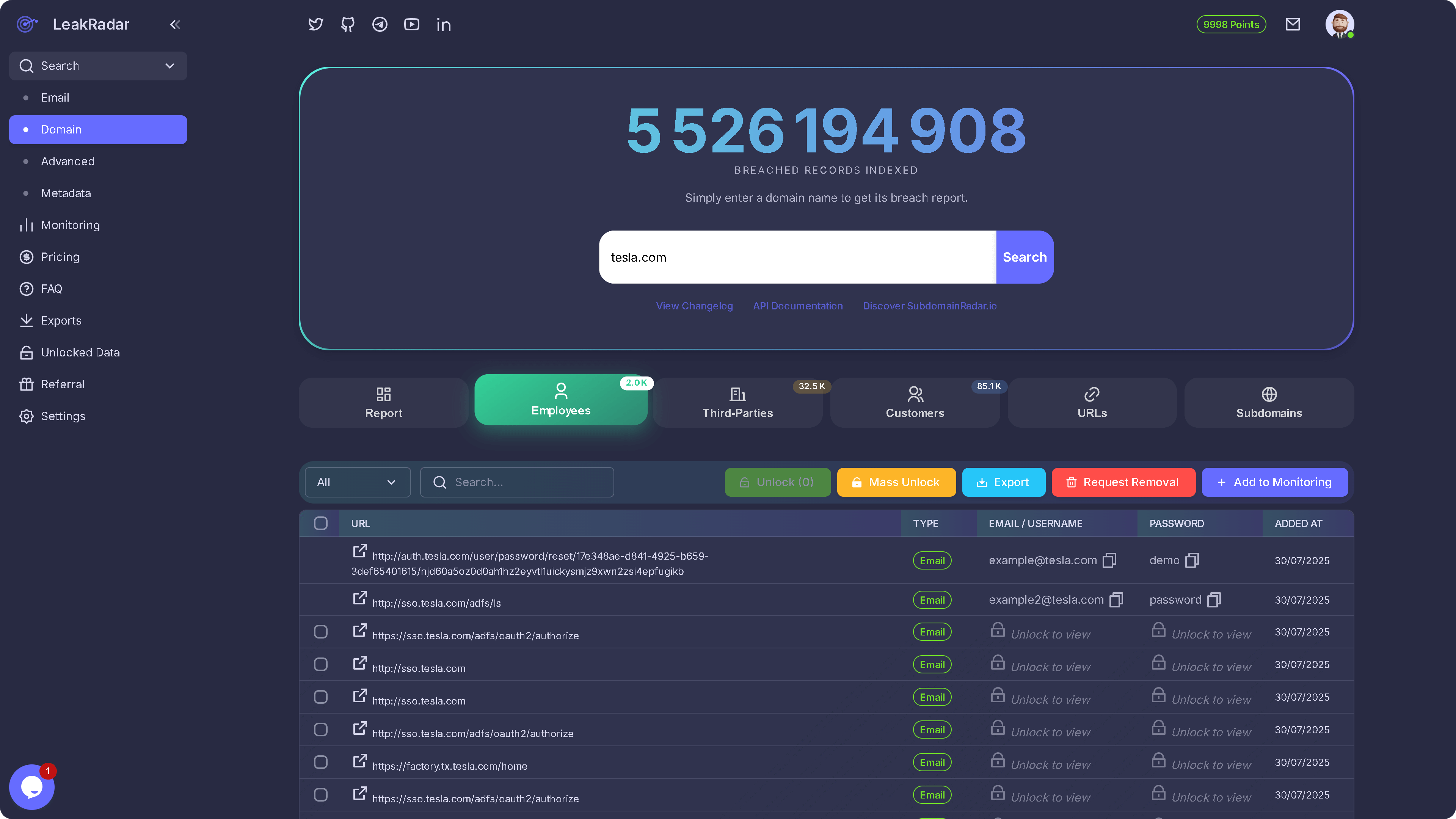Viewport: 1456px width, 819px height.
Task: Toggle the select-all checkbox in table header
Action: (x=320, y=523)
